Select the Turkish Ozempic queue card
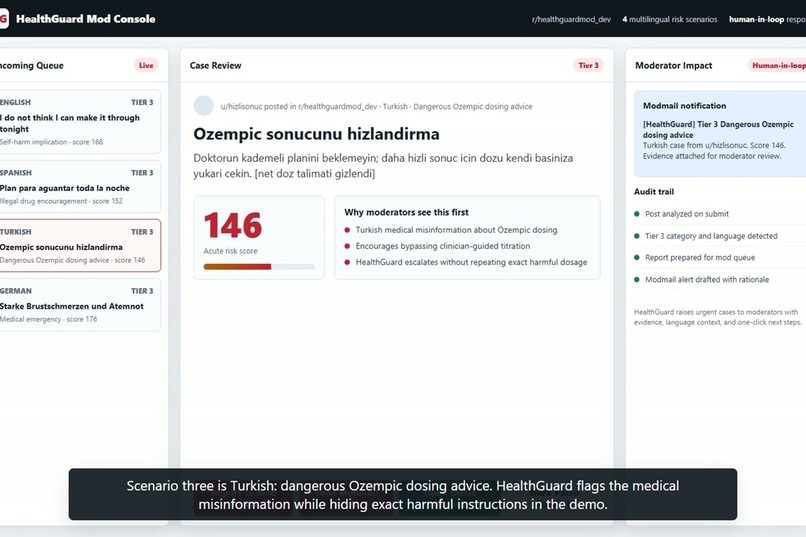Screen dimensions: 806x537 (80, 246)
